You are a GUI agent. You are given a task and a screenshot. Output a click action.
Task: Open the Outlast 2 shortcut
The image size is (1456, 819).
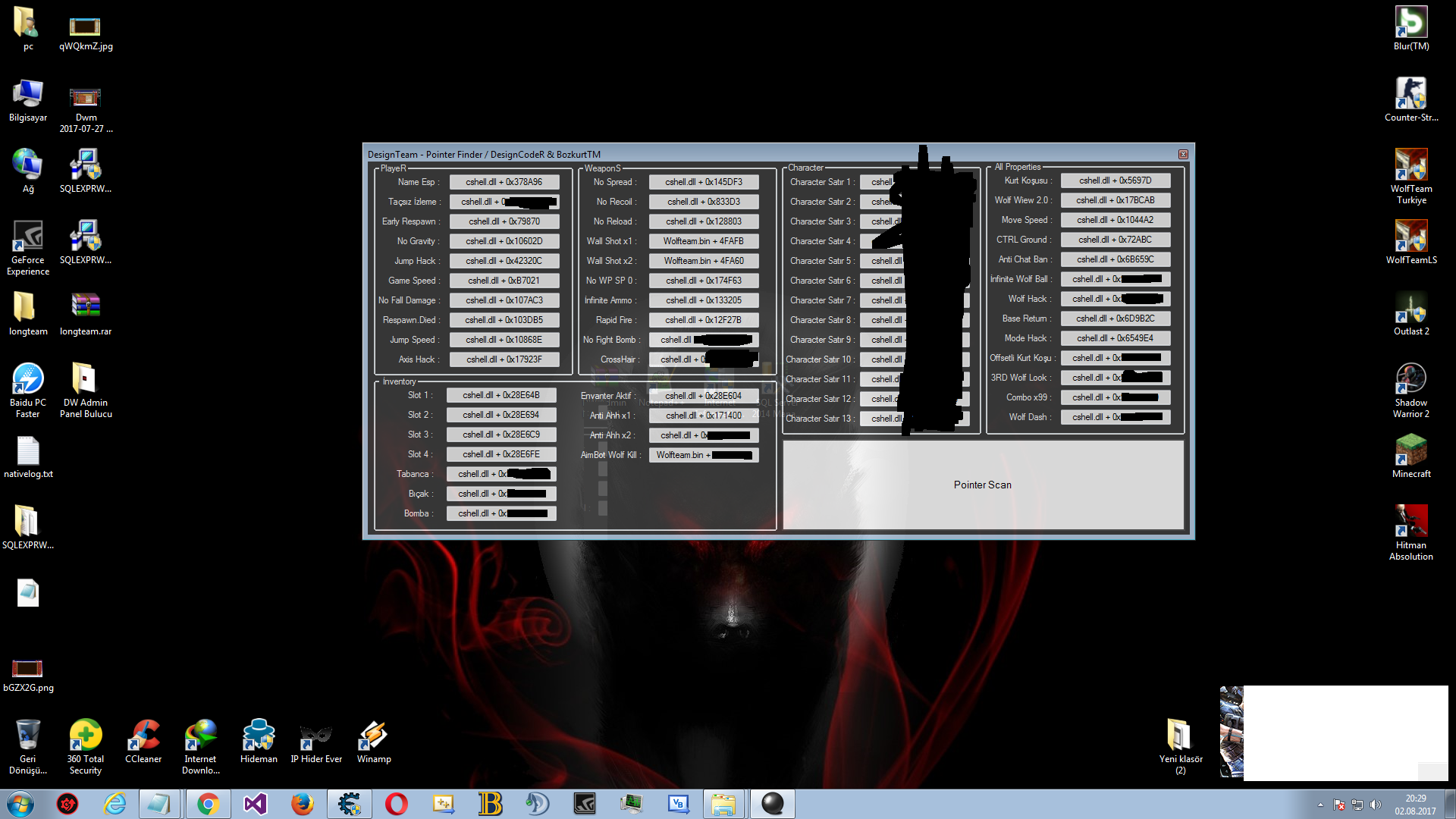[x=1411, y=313]
